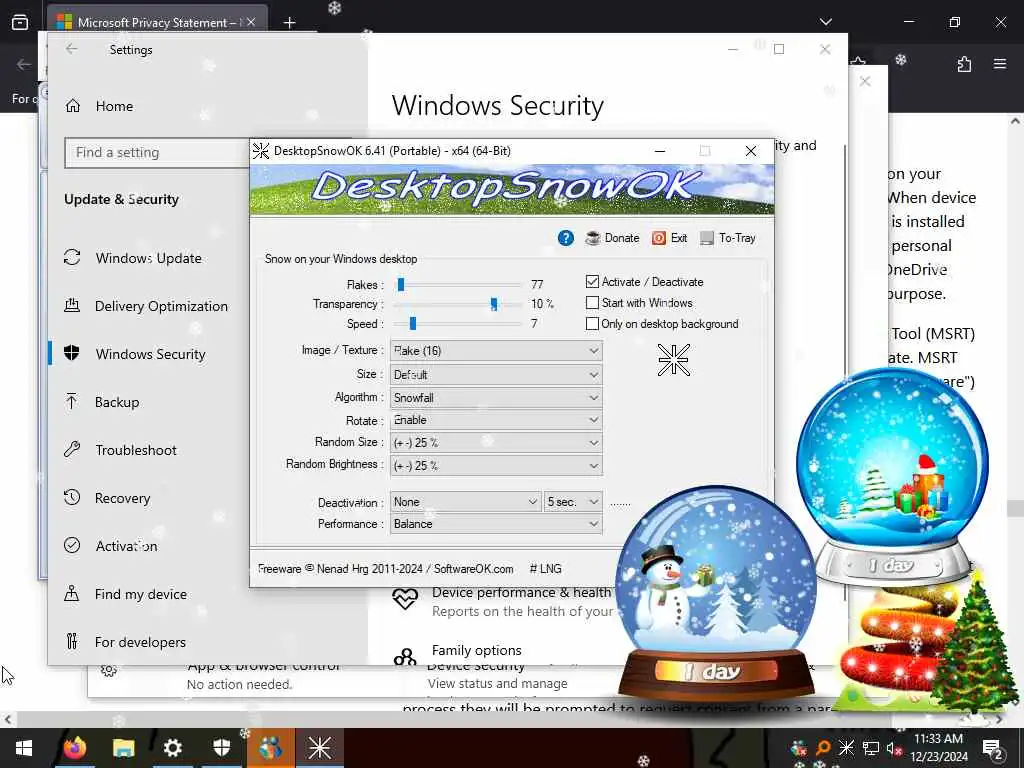Click the Device performance heart icon
This screenshot has height=768, width=1024.
(405, 598)
